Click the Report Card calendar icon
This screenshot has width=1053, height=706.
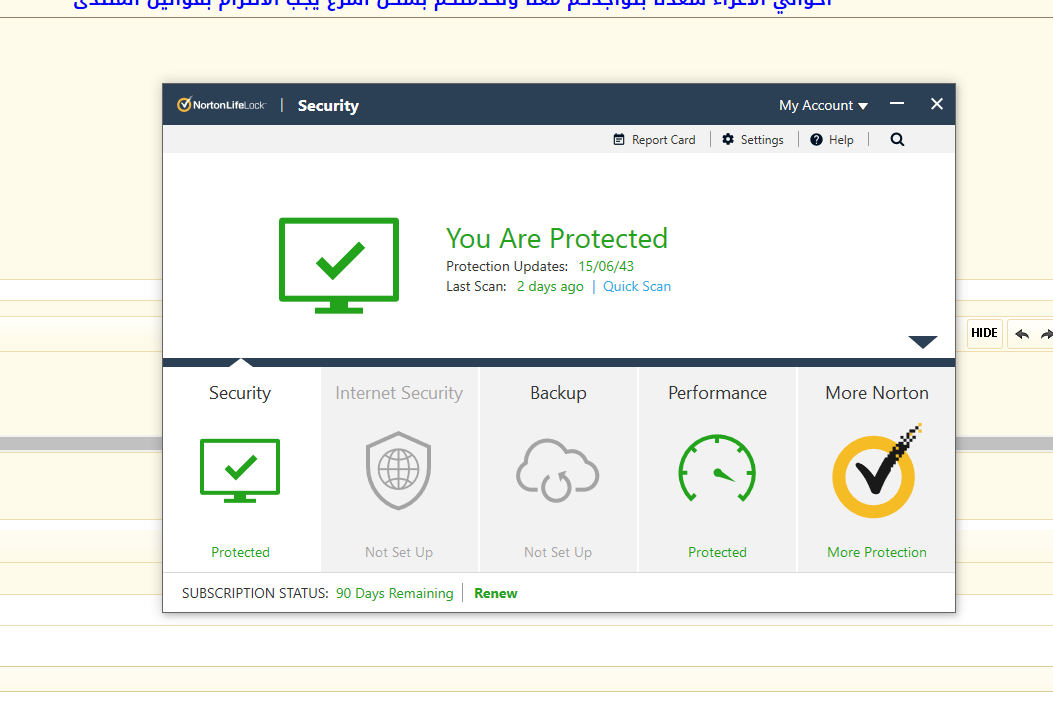tap(619, 140)
